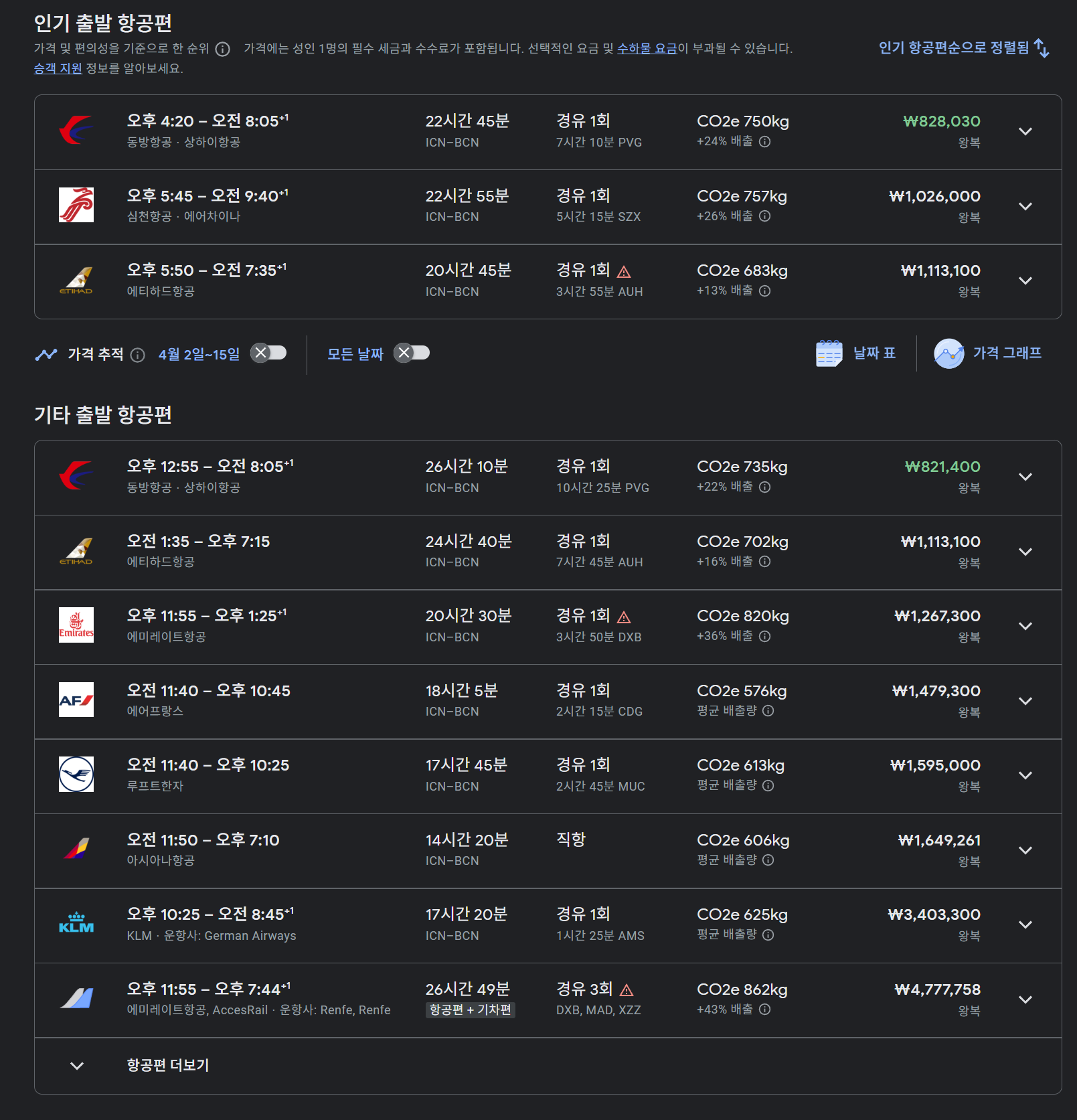Click the Air France airline logo
This screenshot has width=1077, height=1120.
click(76, 700)
